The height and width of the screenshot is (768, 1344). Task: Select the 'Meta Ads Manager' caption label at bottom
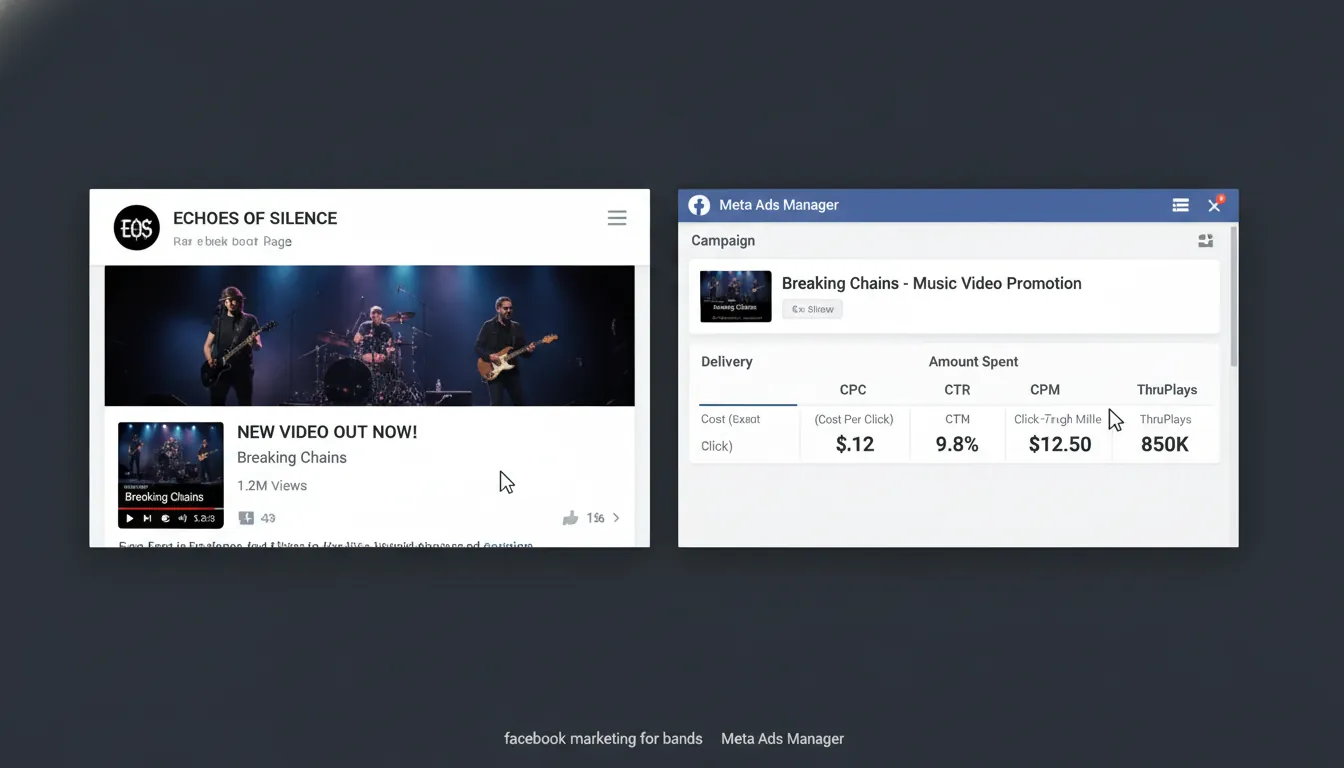(782, 739)
